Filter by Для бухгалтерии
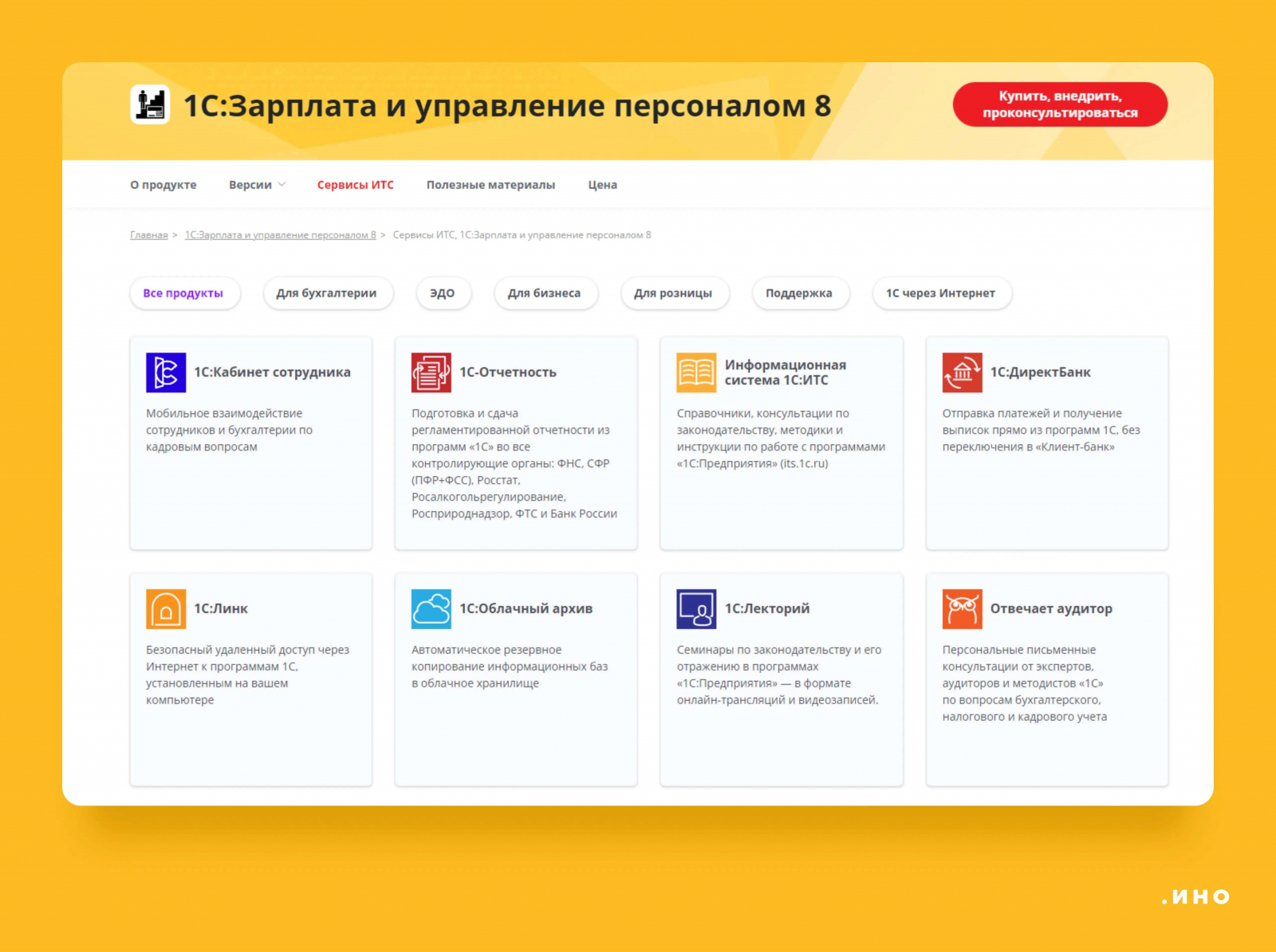This screenshot has height=952, width=1276. (x=327, y=293)
